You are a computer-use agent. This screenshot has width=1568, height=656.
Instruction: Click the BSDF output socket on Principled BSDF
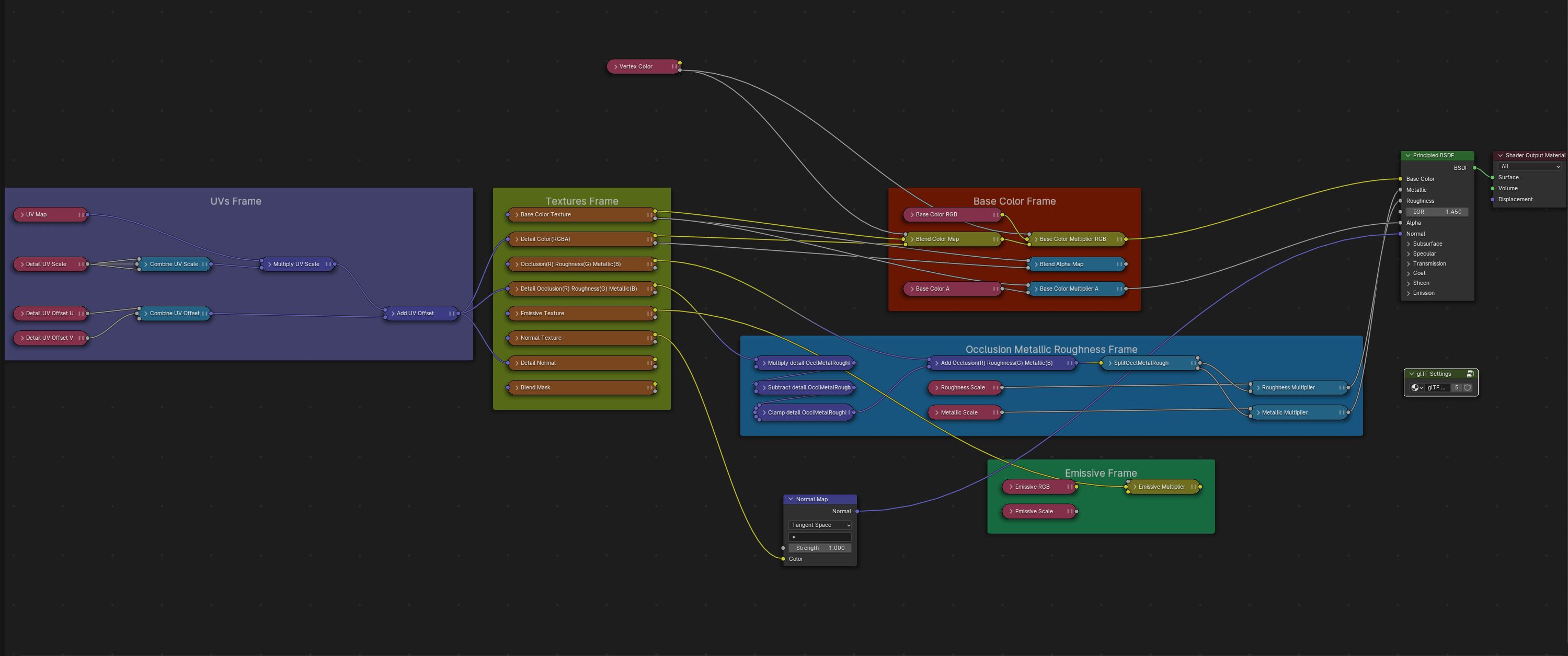pos(1475,168)
